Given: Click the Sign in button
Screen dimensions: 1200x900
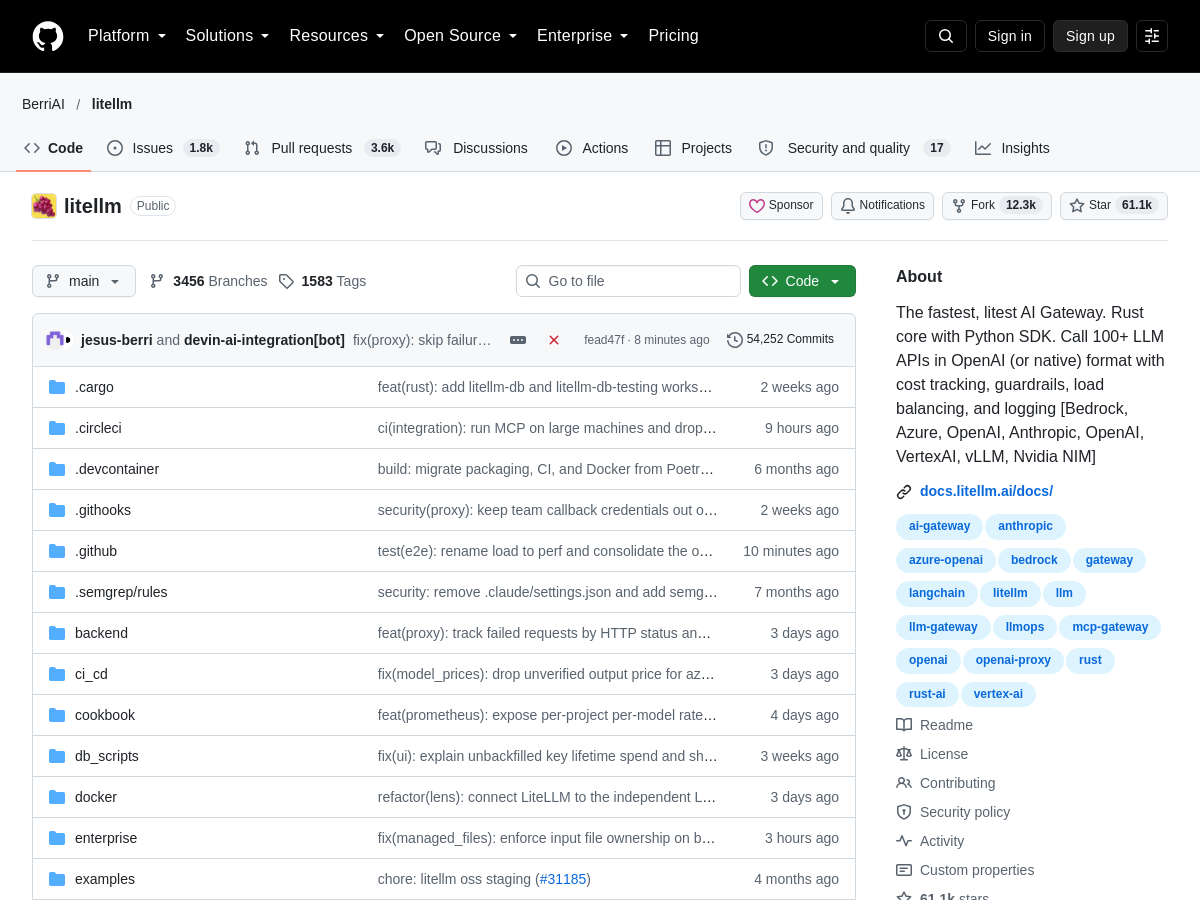Looking at the screenshot, I should coord(1010,36).
